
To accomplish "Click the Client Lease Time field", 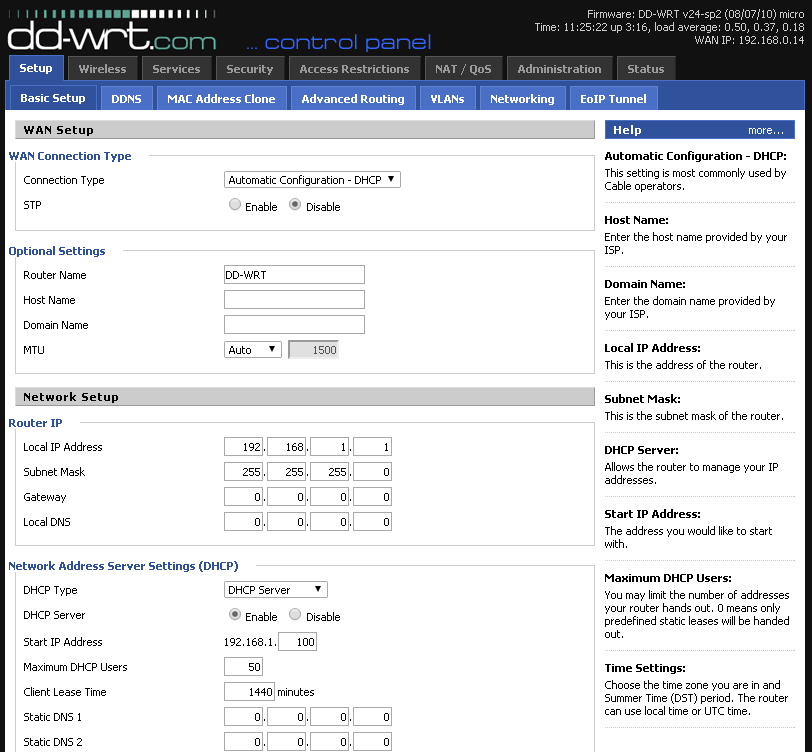I will pos(249,691).
